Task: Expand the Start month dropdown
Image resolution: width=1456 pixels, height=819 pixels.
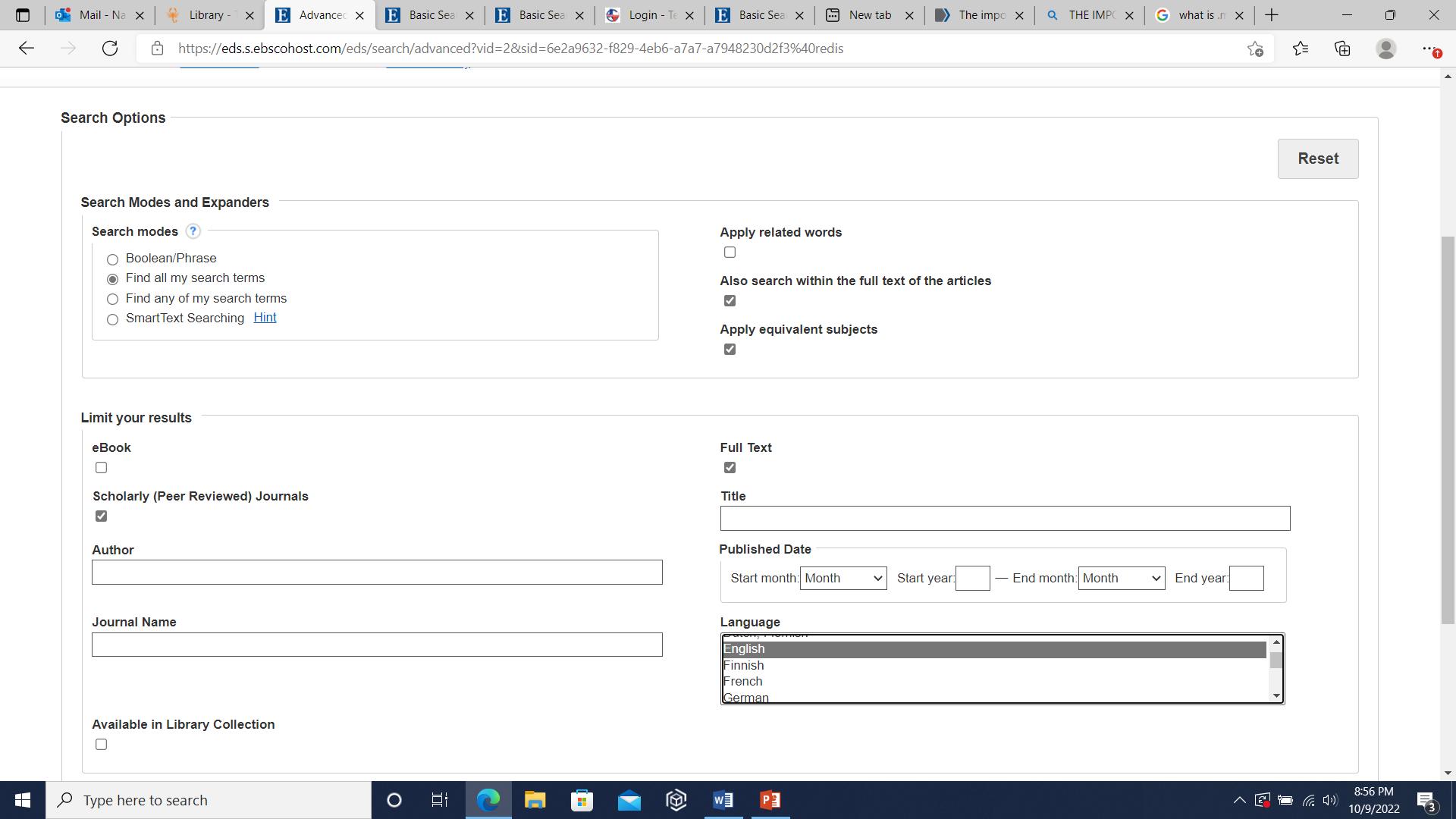Action: click(x=843, y=579)
